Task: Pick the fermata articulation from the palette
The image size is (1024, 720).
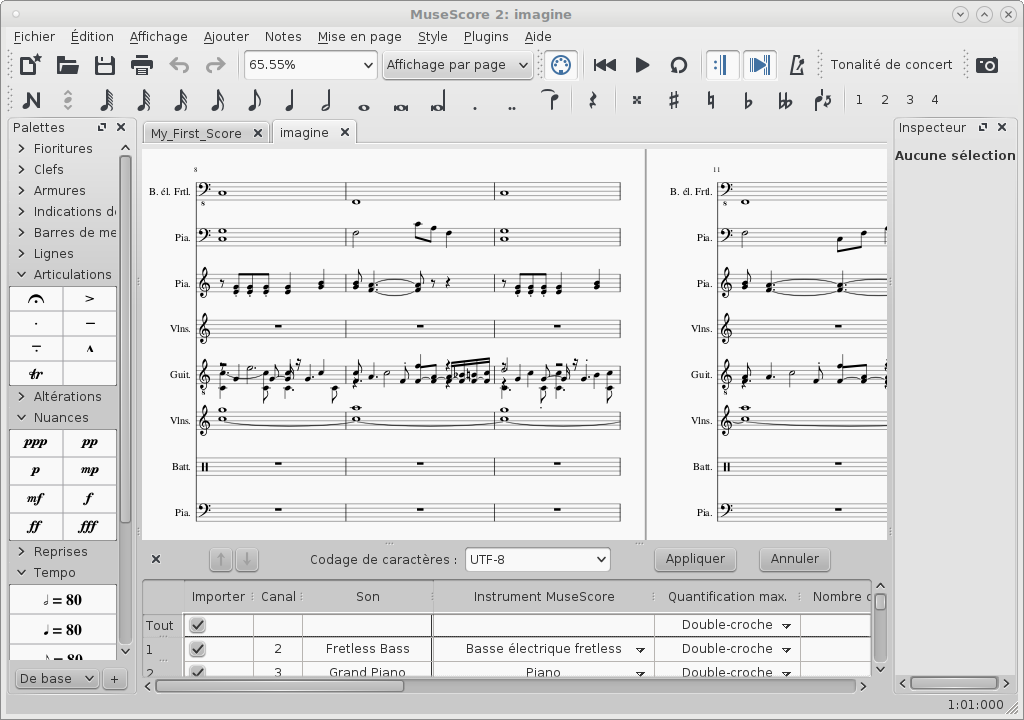Action: pyautogui.click(x=36, y=299)
